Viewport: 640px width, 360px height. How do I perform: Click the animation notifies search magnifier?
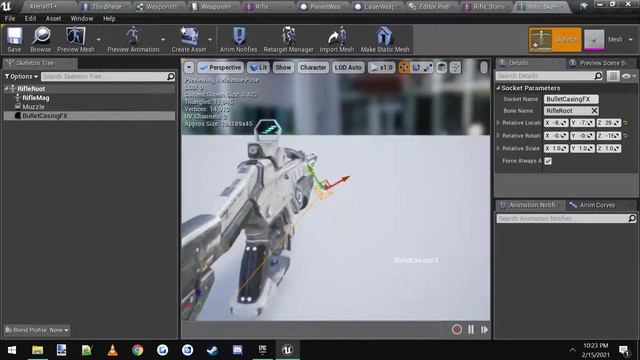pos(631,218)
